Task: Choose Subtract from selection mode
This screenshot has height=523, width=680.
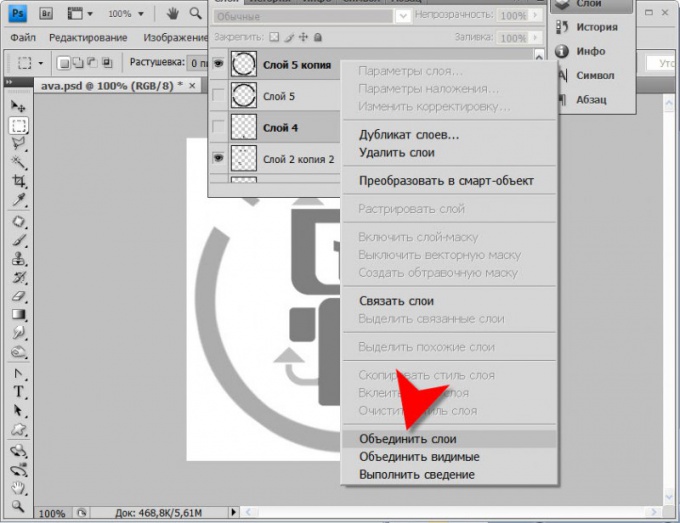Action: (x=92, y=63)
